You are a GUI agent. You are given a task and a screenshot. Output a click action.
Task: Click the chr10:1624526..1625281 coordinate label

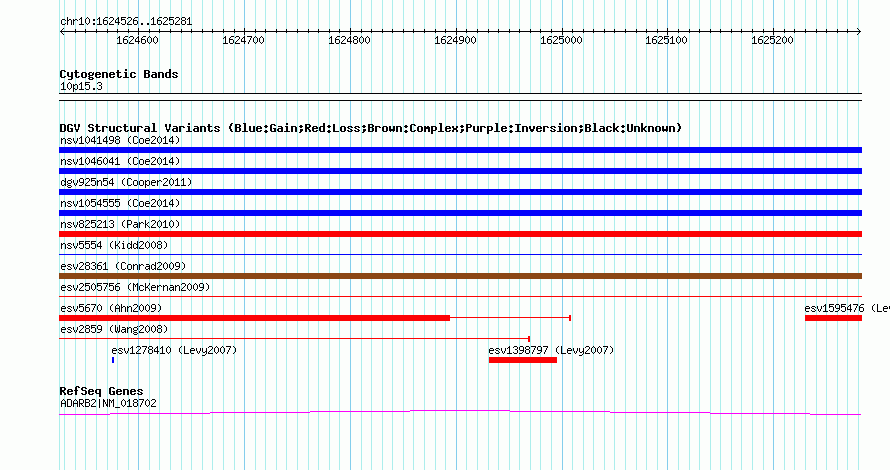(x=126, y=22)
